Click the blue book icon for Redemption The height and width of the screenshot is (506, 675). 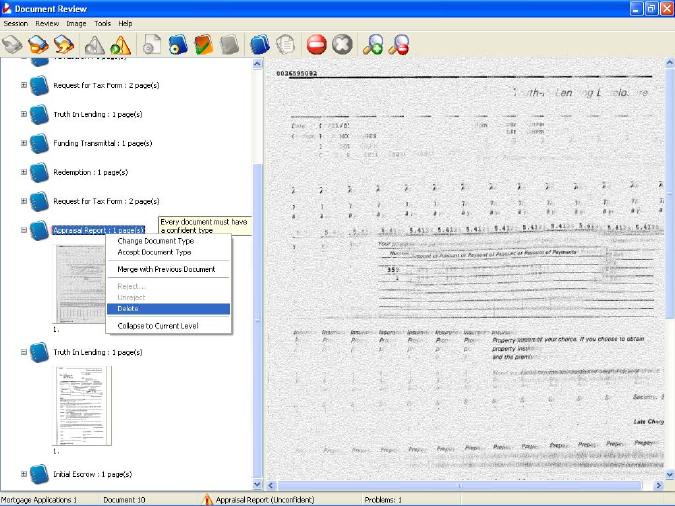tap(39, 172)
